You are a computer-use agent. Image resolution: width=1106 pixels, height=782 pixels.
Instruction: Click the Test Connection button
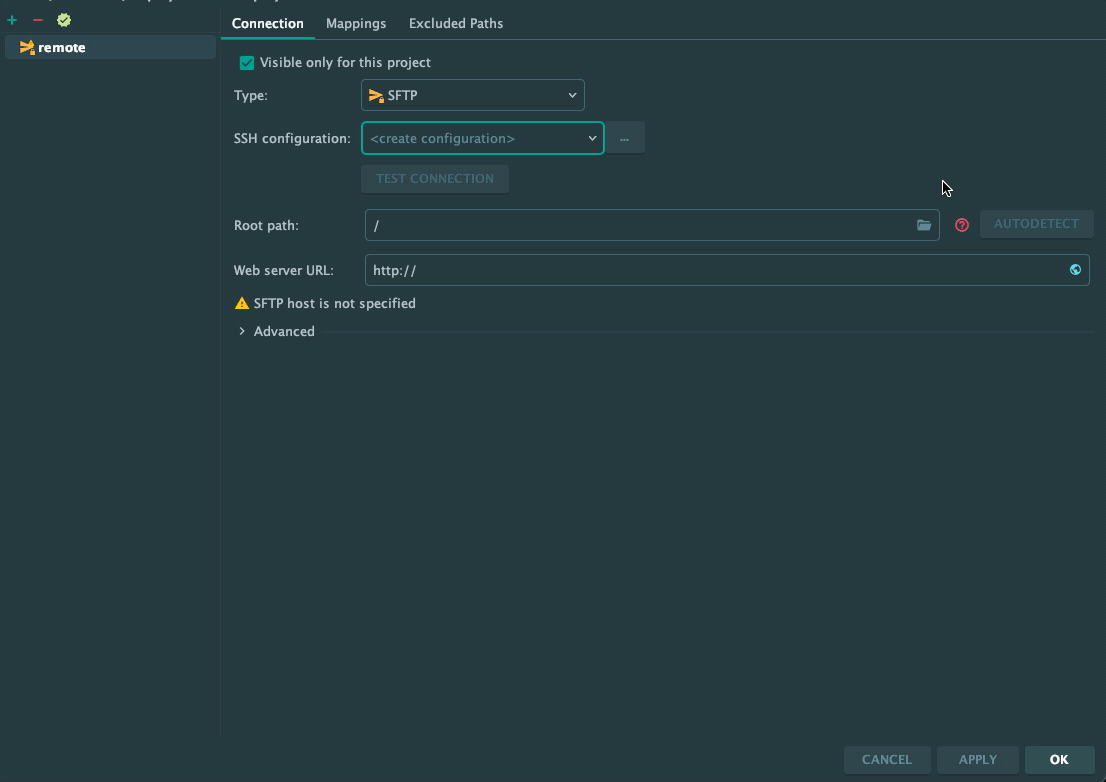(434, 178)
